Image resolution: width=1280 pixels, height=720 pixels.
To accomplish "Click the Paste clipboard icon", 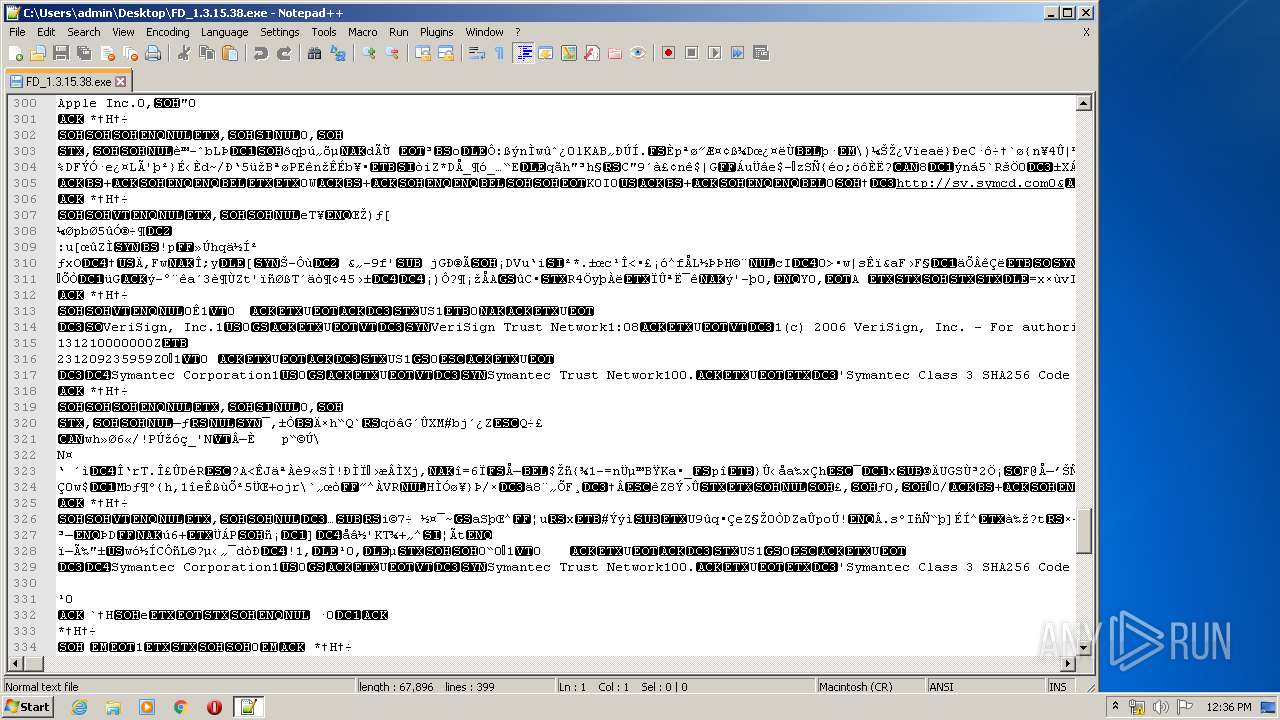I will 229,53.
